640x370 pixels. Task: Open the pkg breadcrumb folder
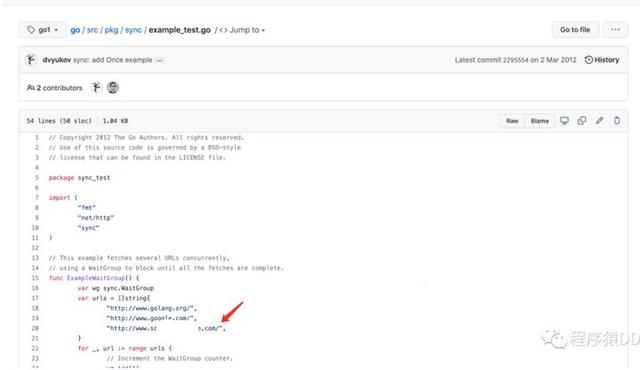[111, 30]
